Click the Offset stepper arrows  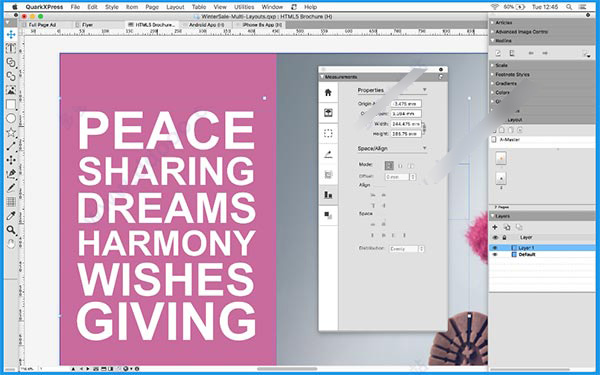tap(412, 177)
